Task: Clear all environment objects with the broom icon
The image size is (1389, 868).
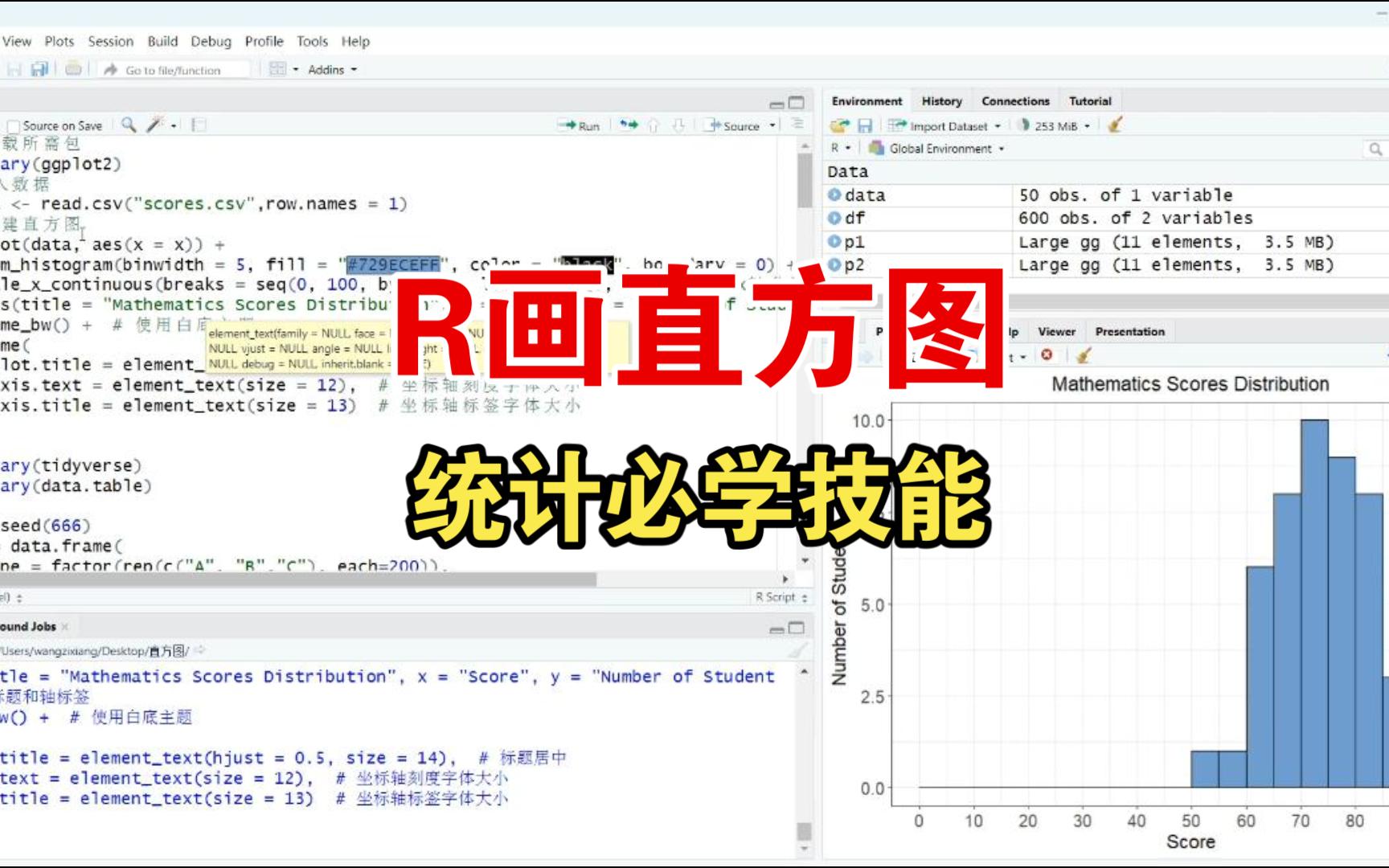Action: [x=1117, y=125]
